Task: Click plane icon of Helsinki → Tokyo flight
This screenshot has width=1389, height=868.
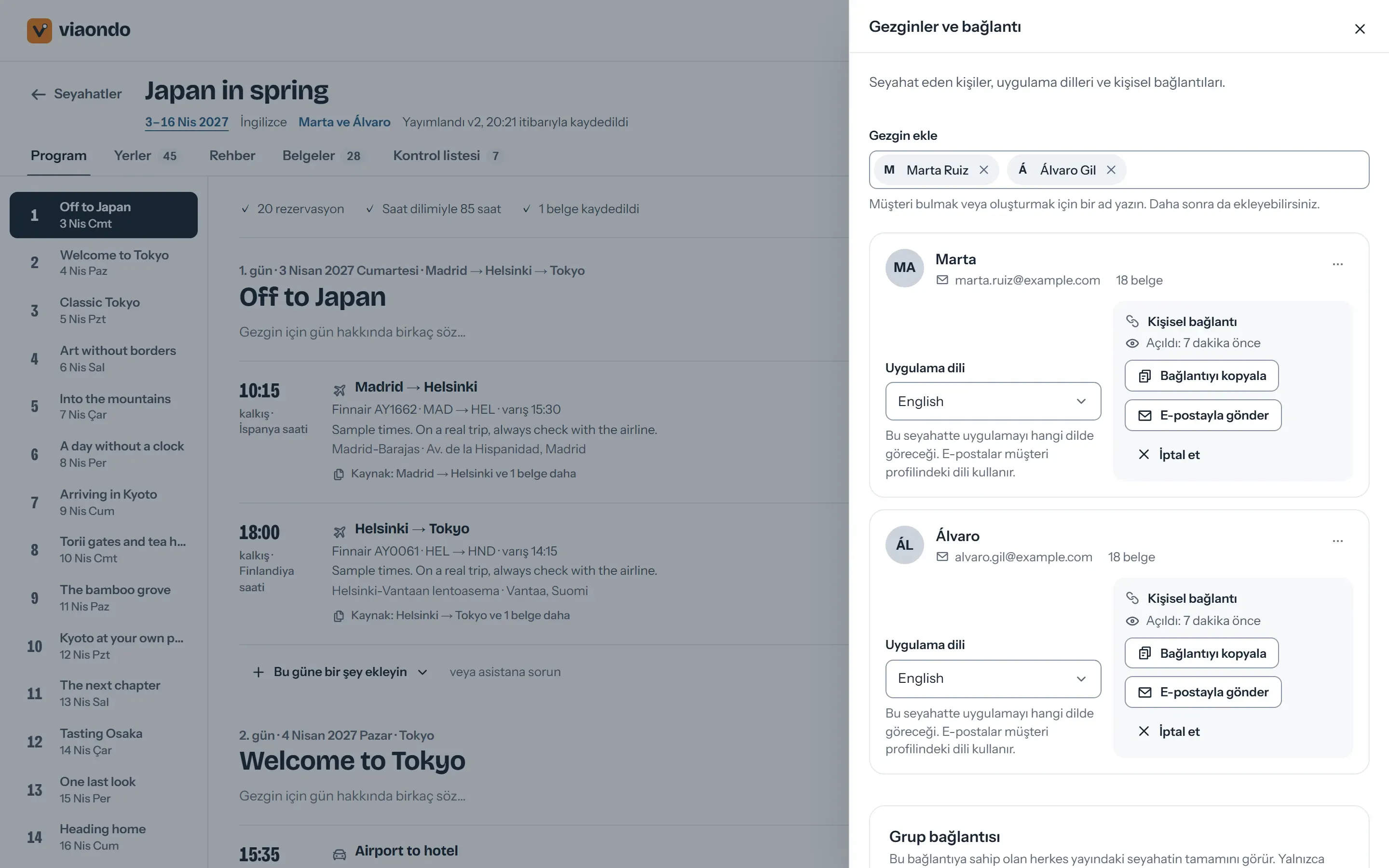Action: pos(339,532)
